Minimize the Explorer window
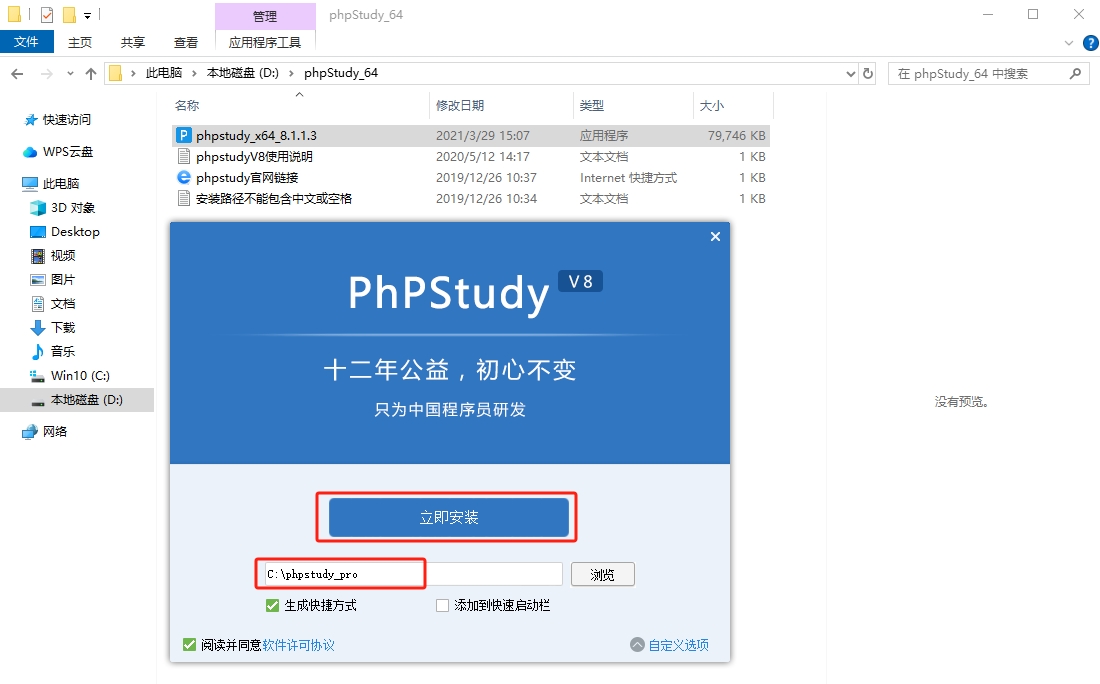The height and width of the screenshot is (684, 1100). tap(988, 14)
